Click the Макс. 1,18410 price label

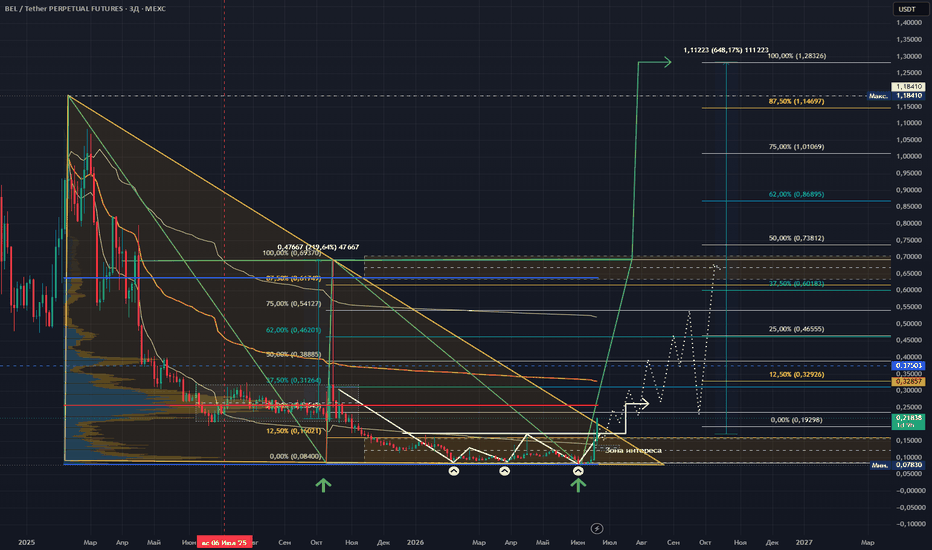coord(896,95)
